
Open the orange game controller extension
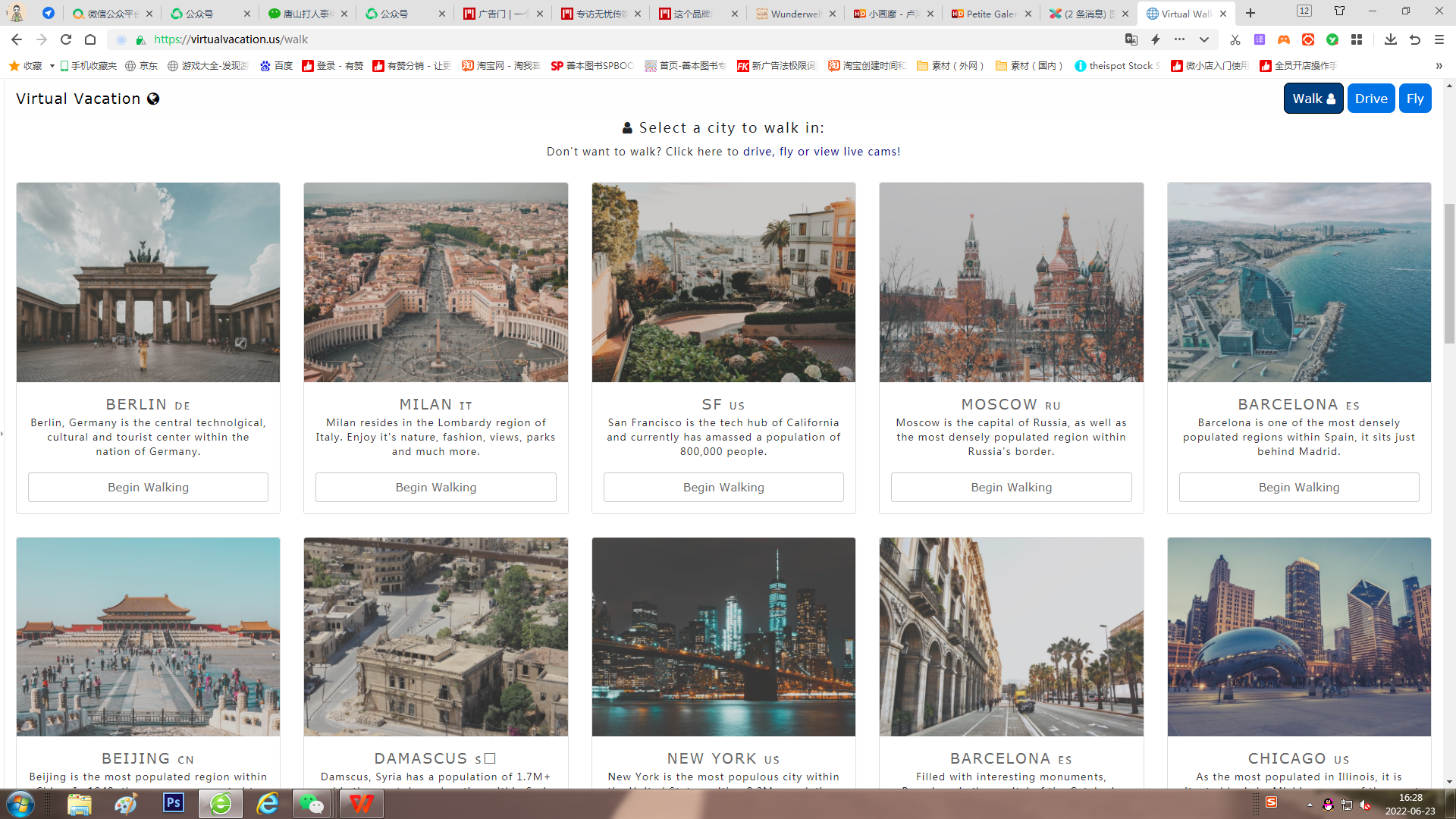coord(1284,39)
